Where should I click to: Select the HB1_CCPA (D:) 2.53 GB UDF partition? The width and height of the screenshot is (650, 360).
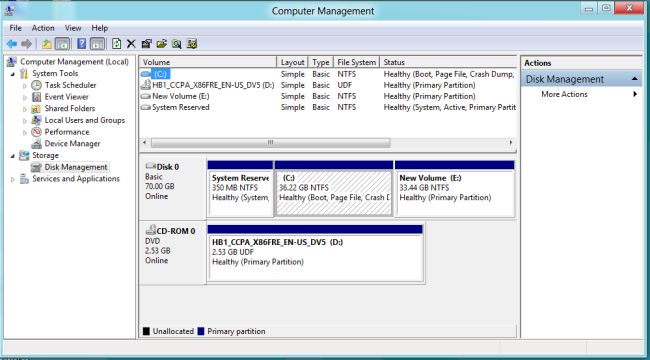click(x=315, y=253)
